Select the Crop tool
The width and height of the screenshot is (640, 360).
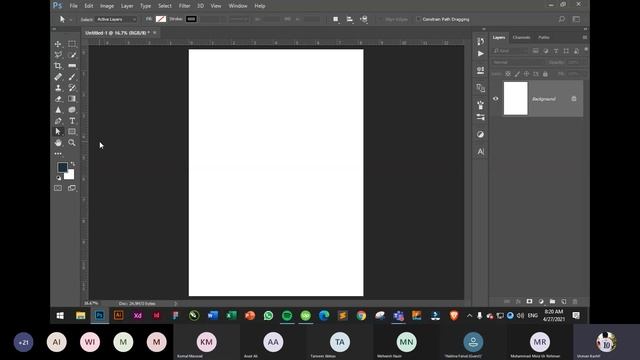[58, 66]
